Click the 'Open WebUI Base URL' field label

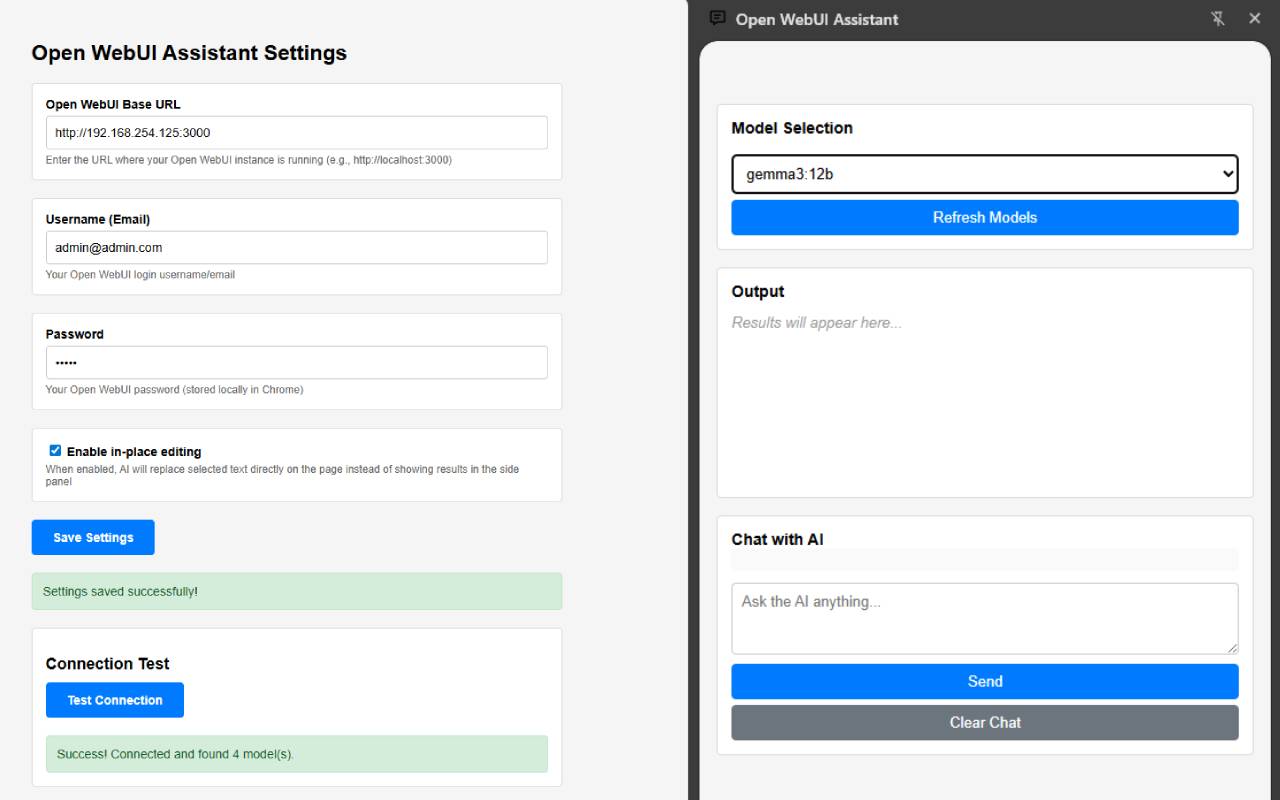tap(113, 104)
